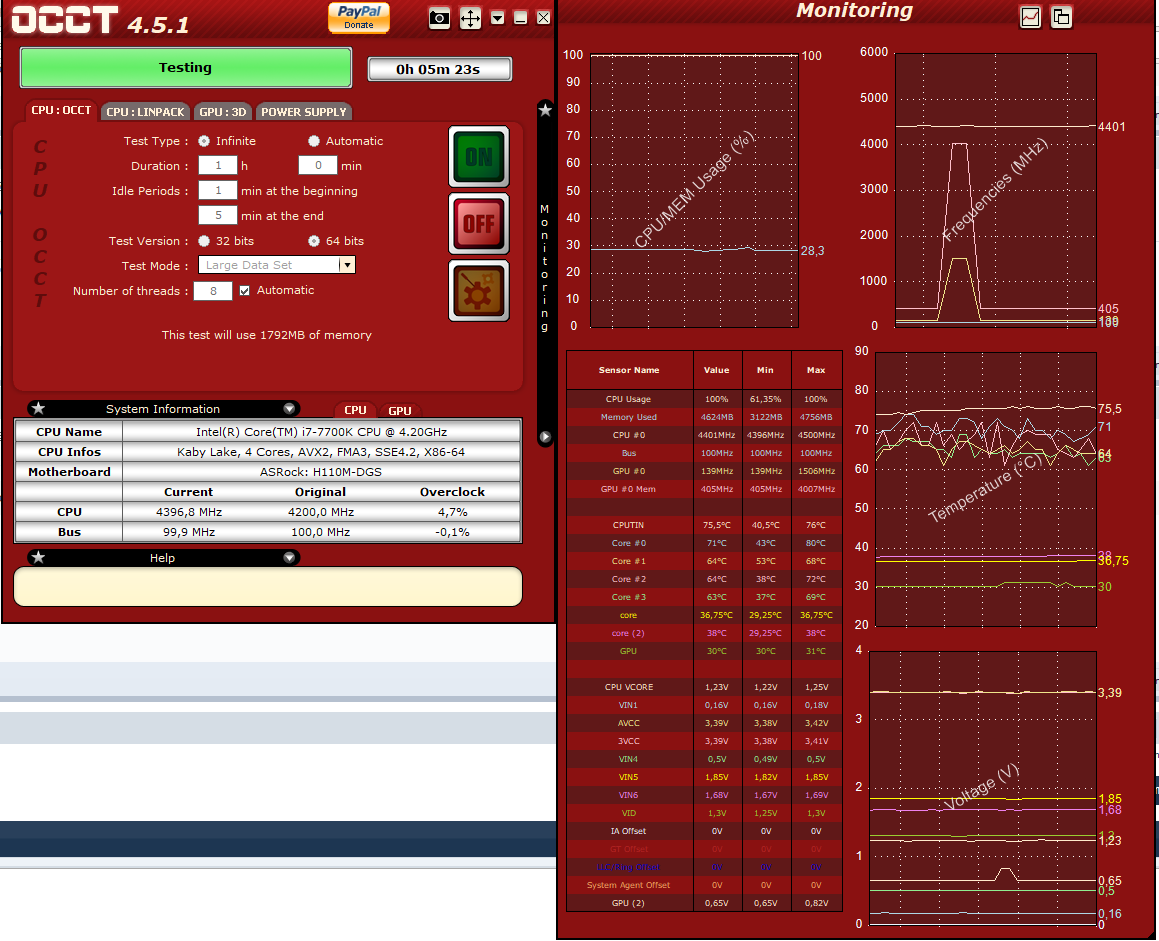Image resolution: width=1159 pixels, height=941 pixels.
Task: Click the Duration minutes input field
Action: tap(318, 166)
